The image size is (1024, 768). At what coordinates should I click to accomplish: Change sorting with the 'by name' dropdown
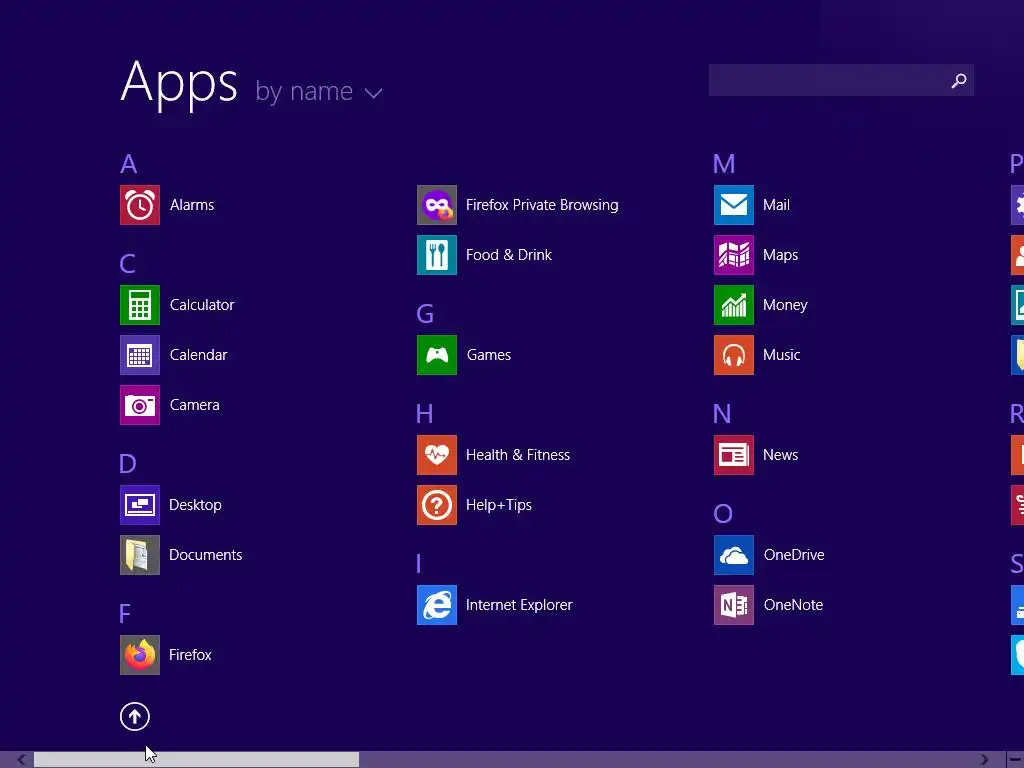point(318,91)
